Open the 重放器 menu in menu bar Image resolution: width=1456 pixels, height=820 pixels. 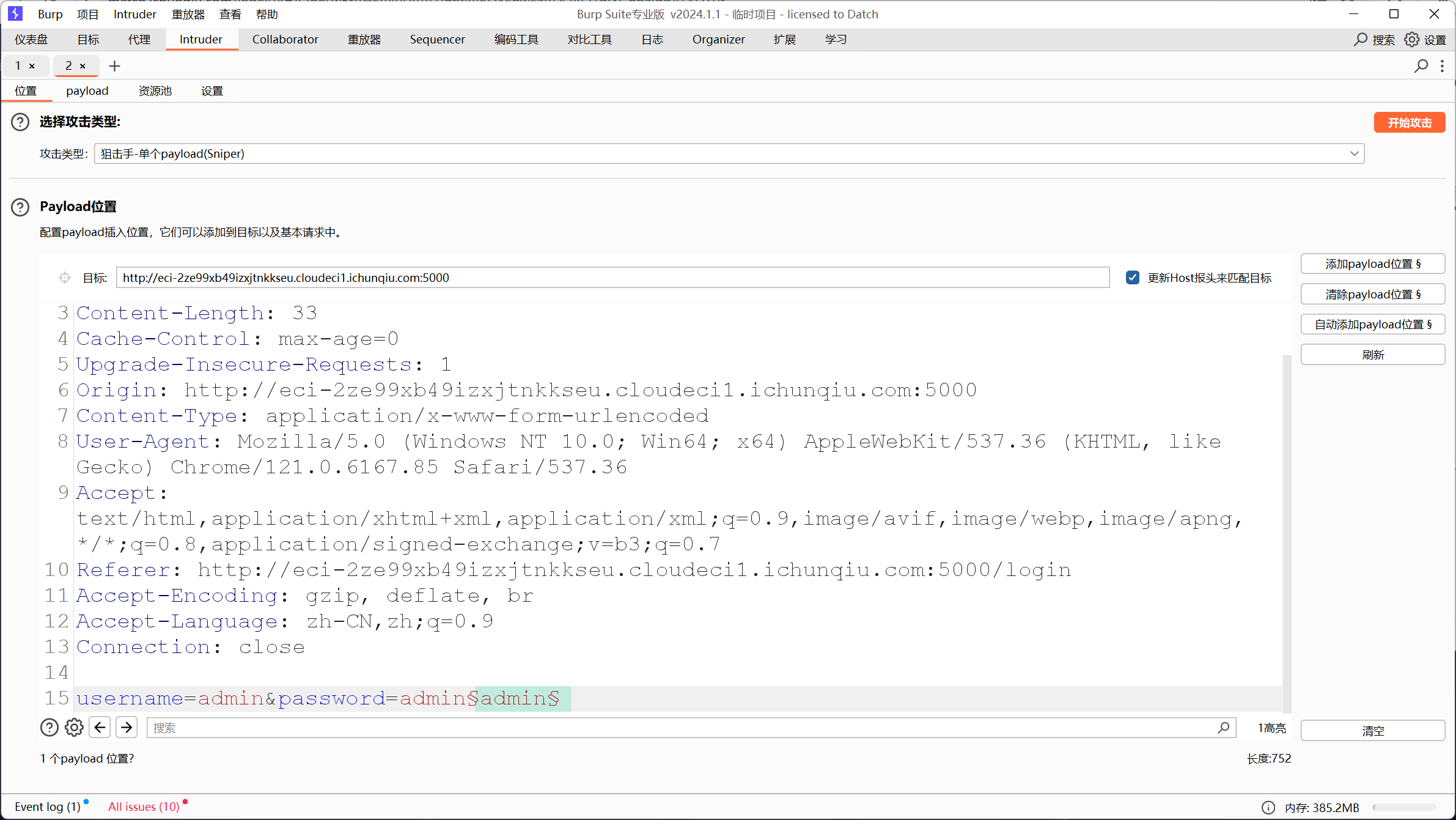click(188, 14)
